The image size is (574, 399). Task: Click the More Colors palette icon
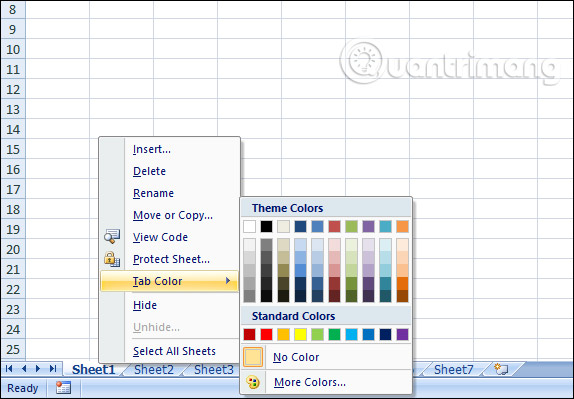tap(253, 382)
